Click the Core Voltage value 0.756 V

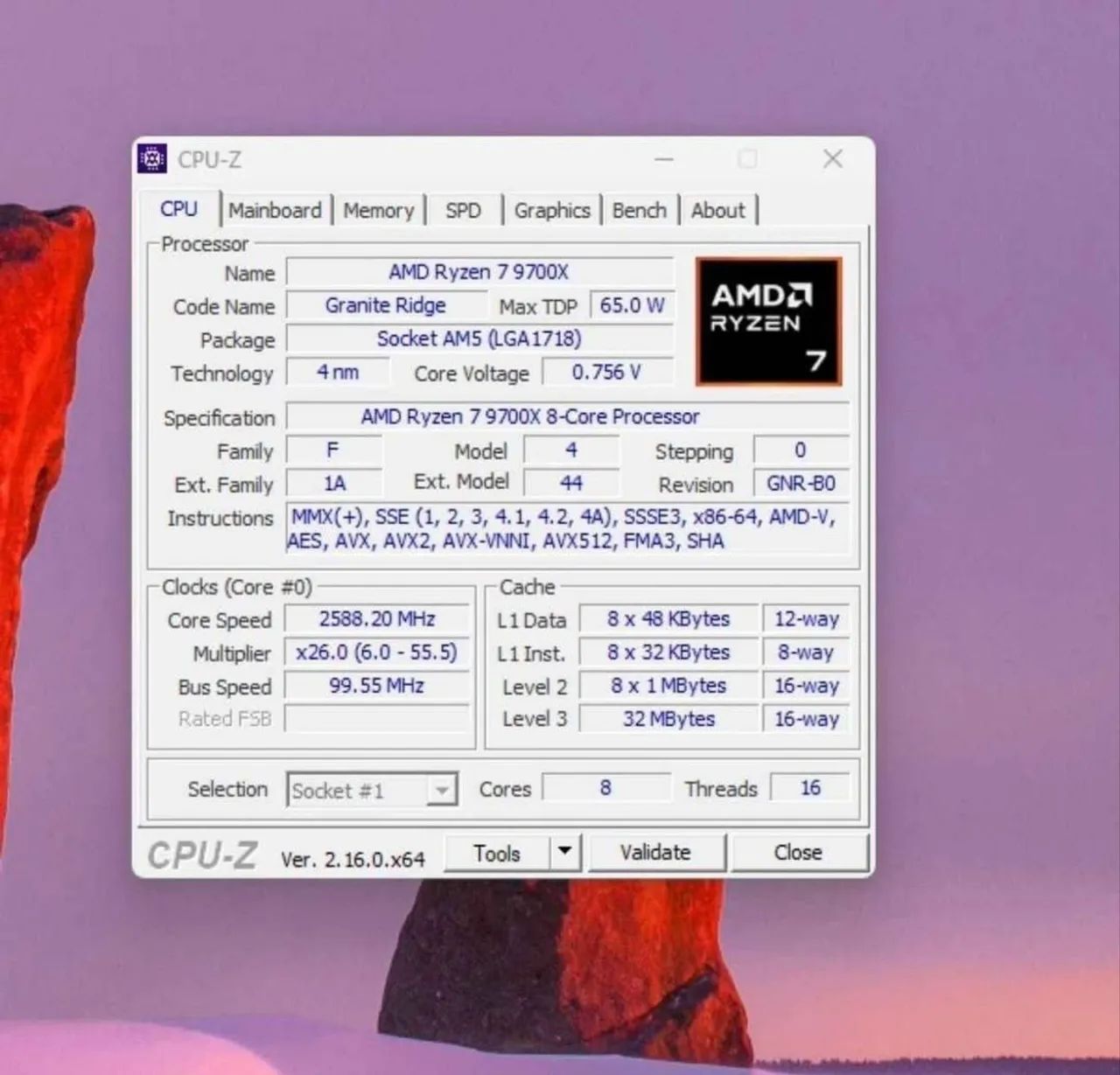pyautogui.click(x=607, y=372)
